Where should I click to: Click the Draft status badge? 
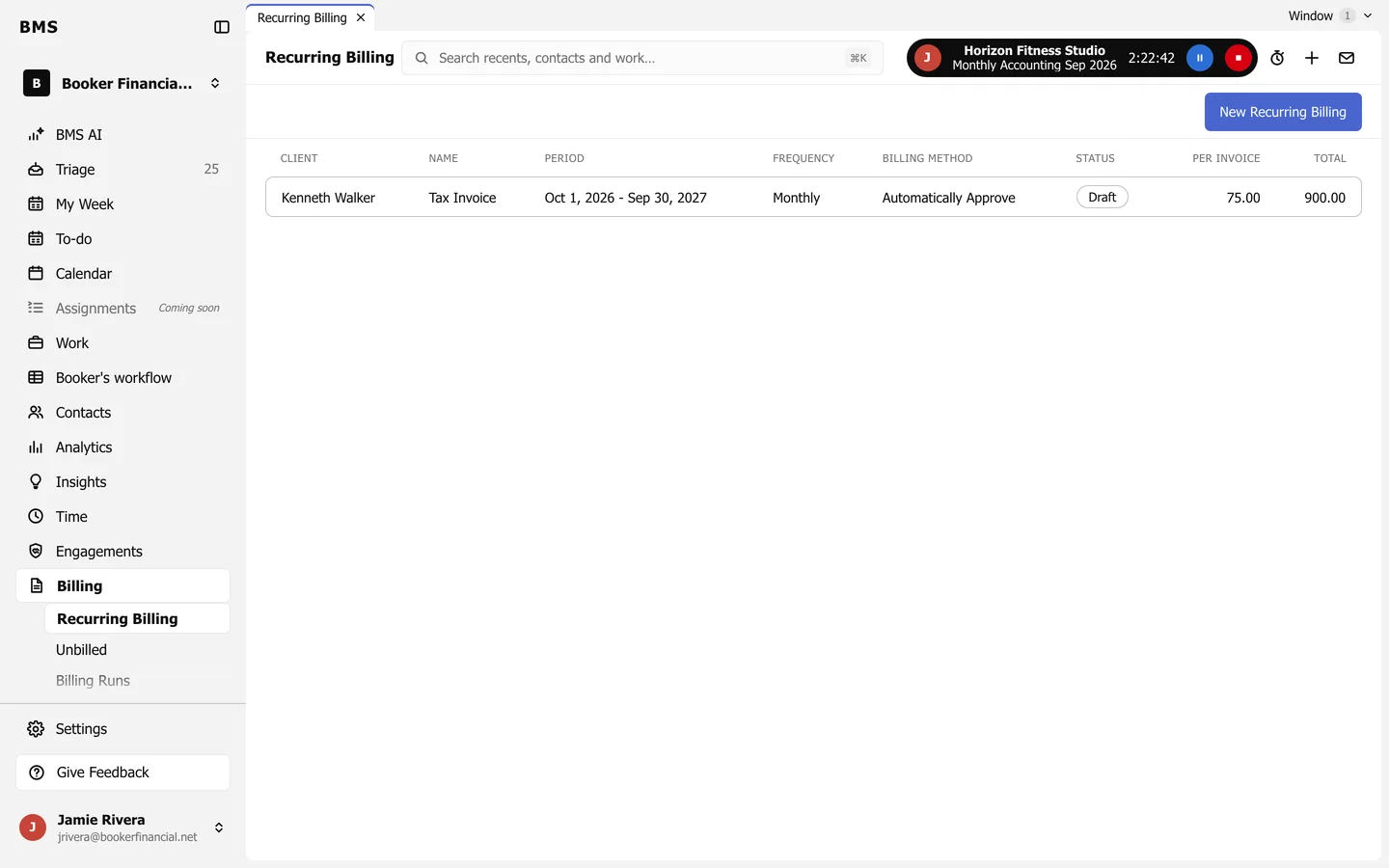pyautogui.click(x=1102, y=197)
